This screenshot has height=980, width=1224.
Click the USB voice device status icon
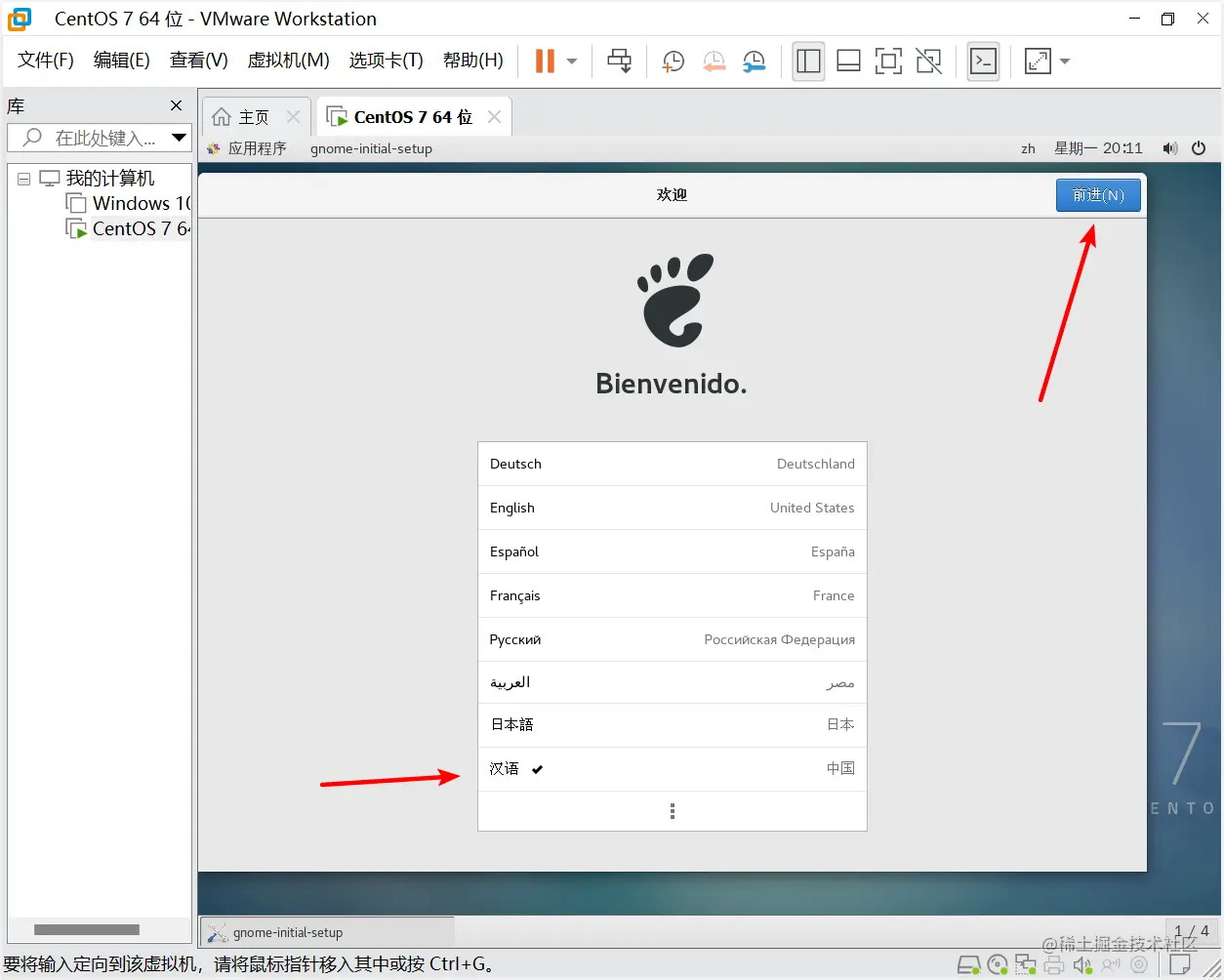pos(1111,965)
